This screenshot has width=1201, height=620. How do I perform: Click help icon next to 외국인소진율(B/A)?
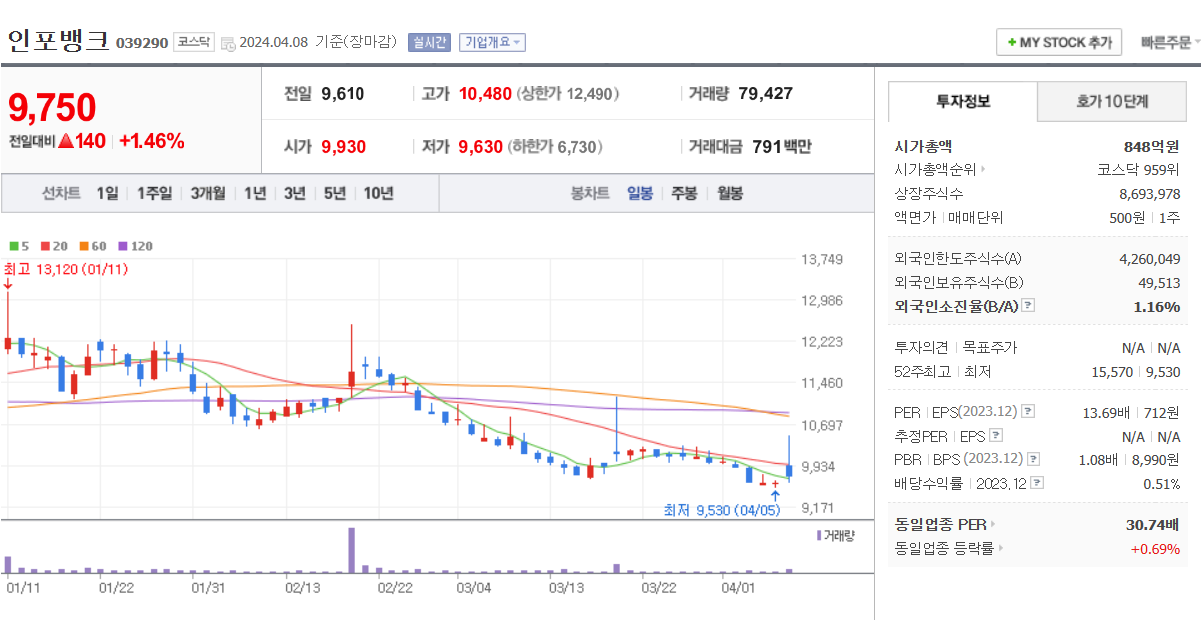click(x=1029, y=306)
